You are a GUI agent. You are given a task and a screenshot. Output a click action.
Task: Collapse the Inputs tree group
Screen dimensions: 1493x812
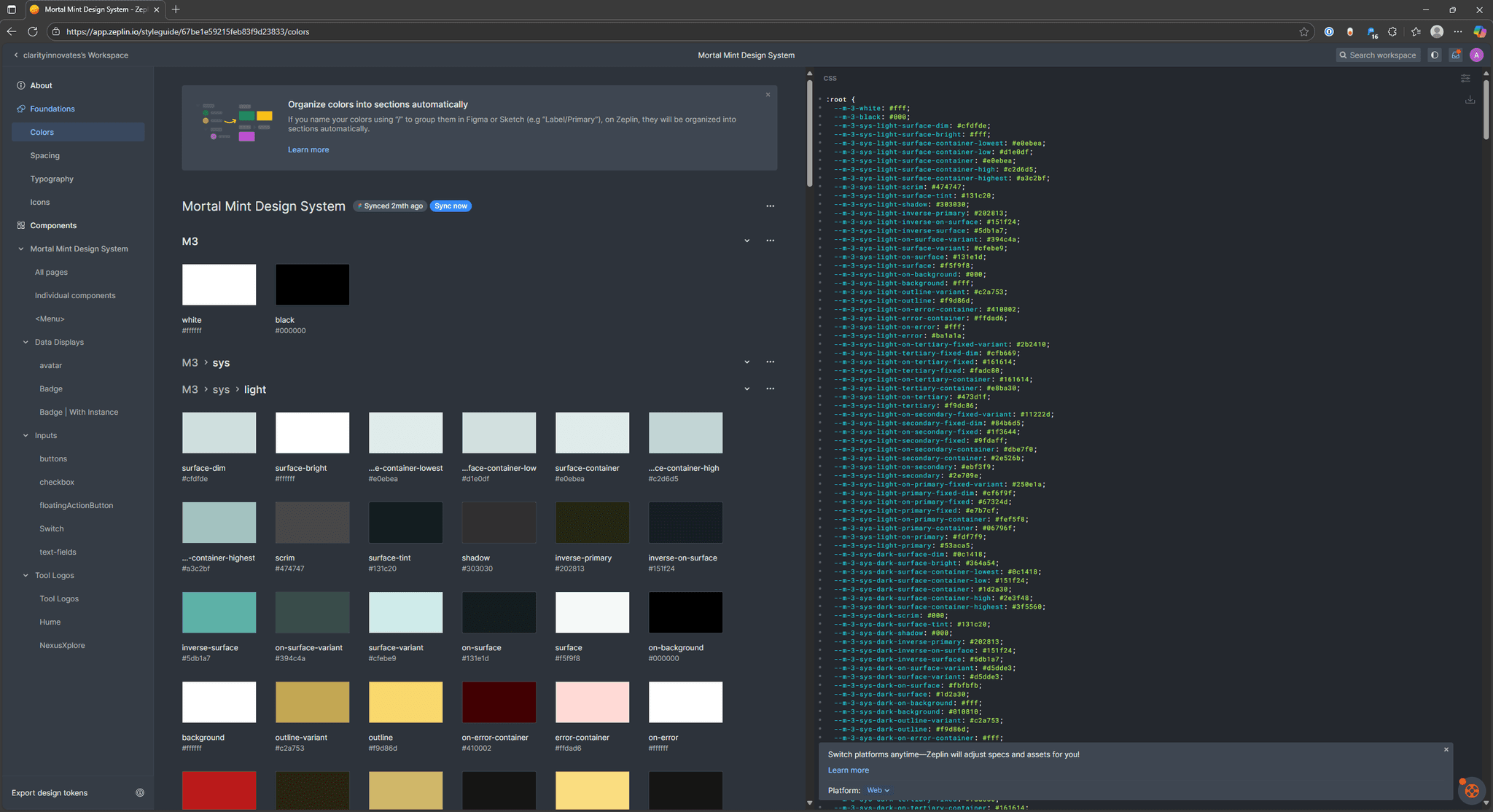coord(26,435)
